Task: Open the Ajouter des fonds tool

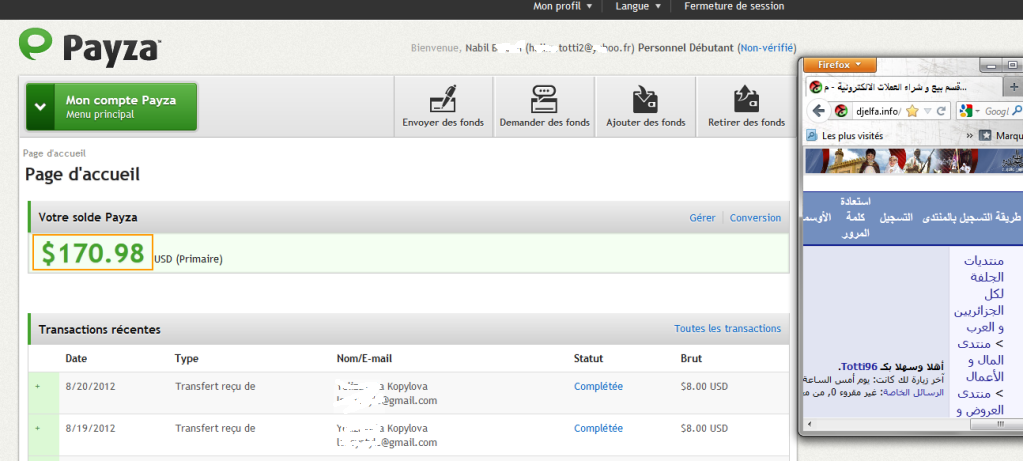Action: (645, 107)
